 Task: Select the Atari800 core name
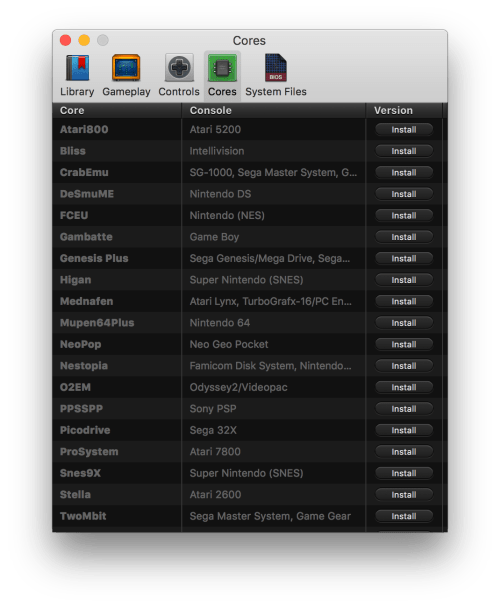pos(84,130)
